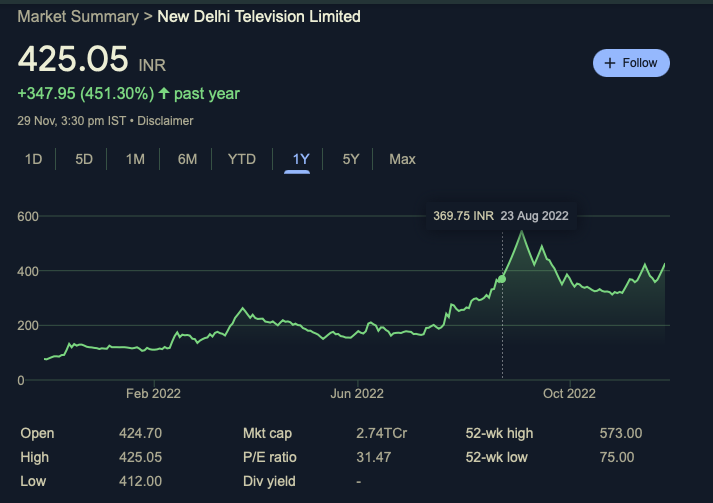Select the 1M time range
The width and height of the screenshot is (713, 503).
tap(135, 159)
